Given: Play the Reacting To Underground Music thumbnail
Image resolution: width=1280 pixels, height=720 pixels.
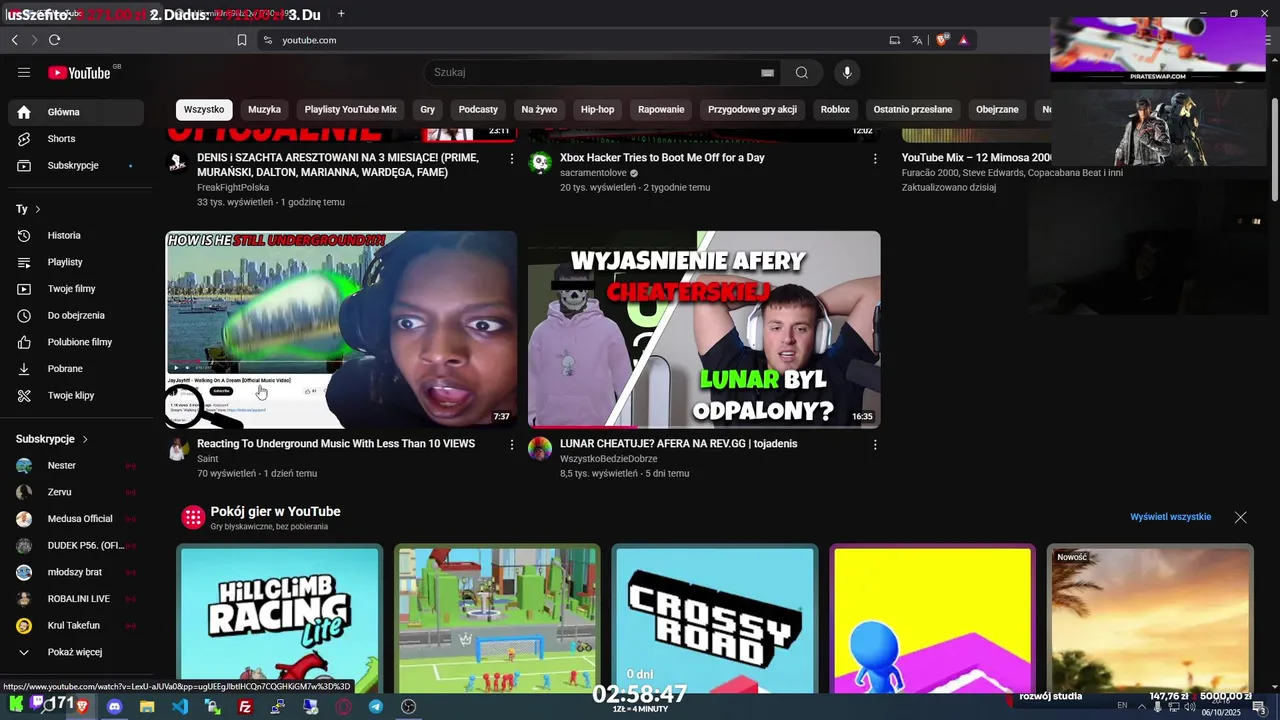Looking at the screenshot, I should pos(341,330).
